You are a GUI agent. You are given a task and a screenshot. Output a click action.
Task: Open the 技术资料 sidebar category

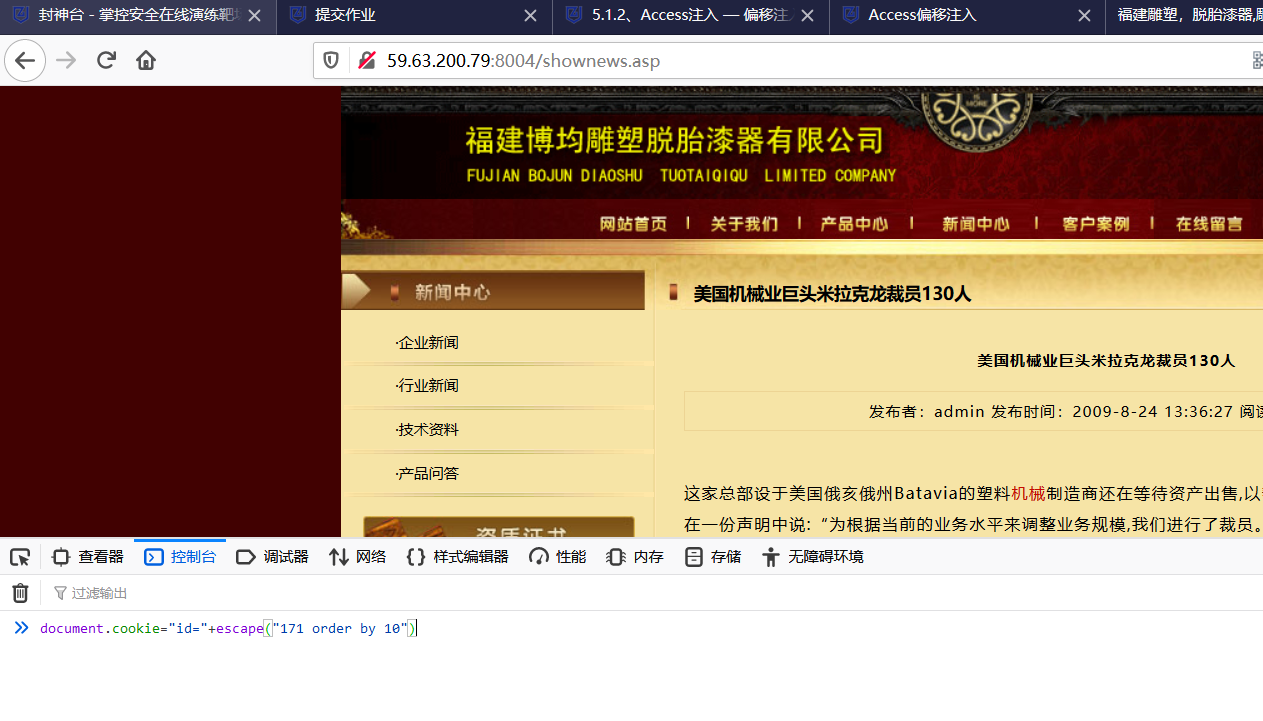427,430
